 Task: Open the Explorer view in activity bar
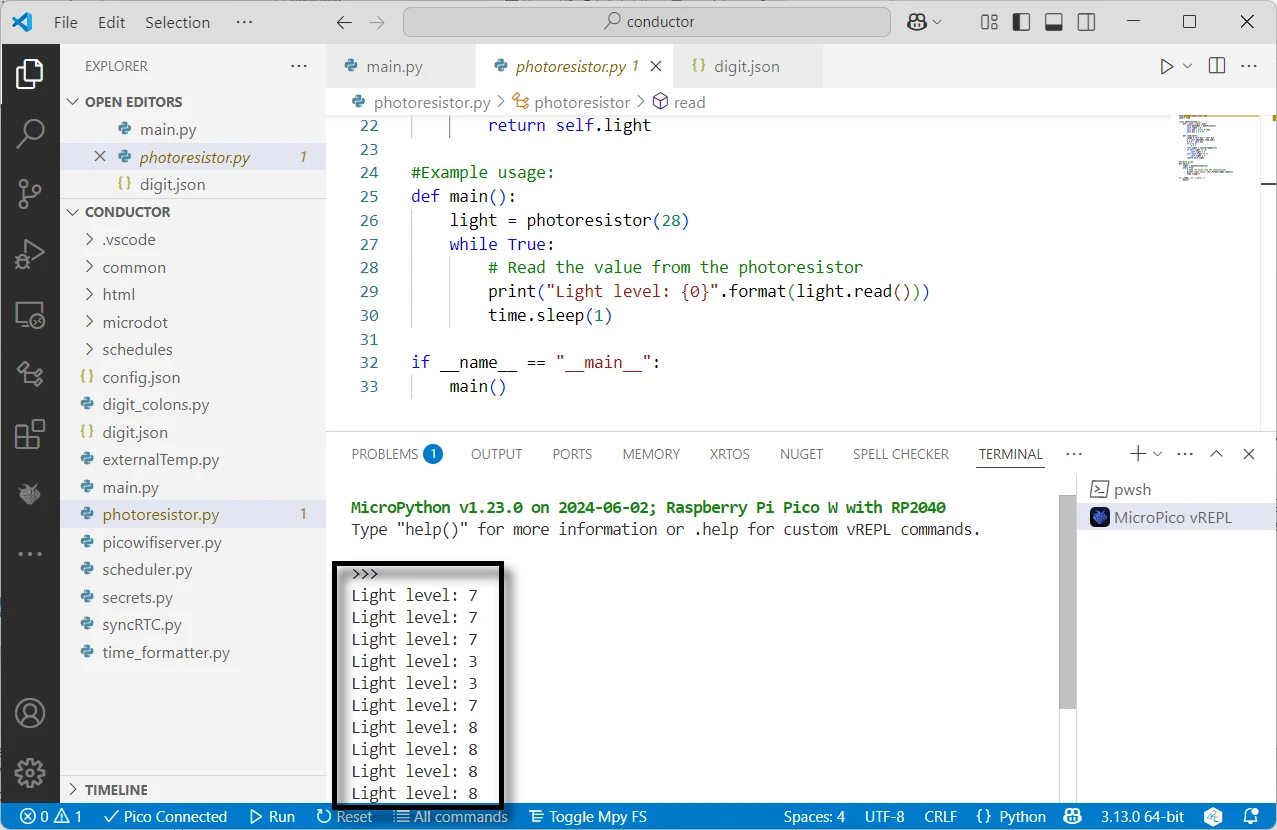(x=30, y=74)
